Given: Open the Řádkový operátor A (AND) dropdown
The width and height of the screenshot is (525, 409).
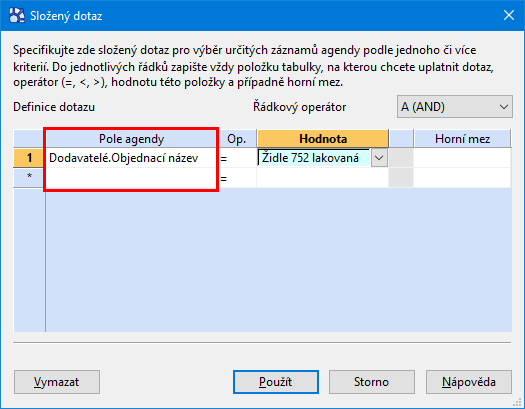Looking at the screenshot, I should click(455, 107).
